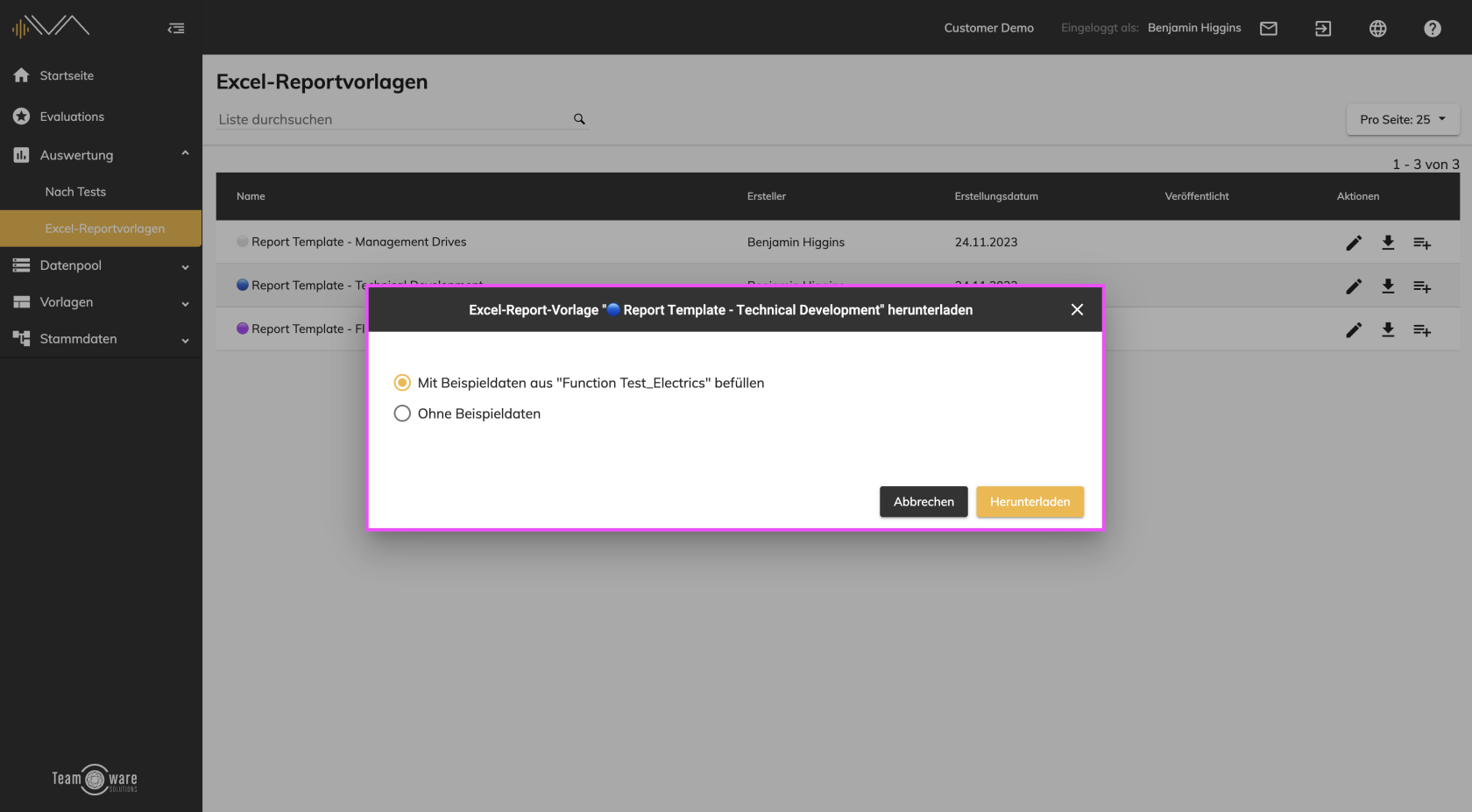Click the blue dot of Technical Development row

[x=243, y=285]
